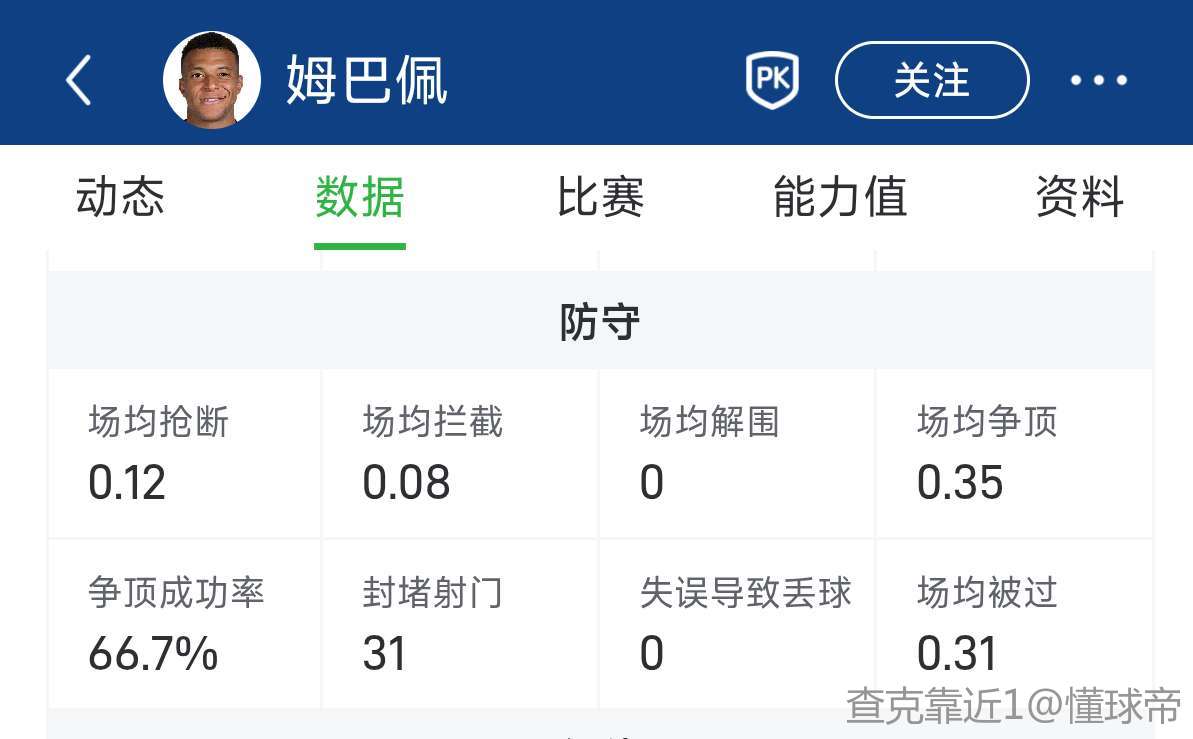This screenshot has height=739, width=1193.
Task: Tap the 场均争顶 stat cell
Action: click(x=1014, y=453)
